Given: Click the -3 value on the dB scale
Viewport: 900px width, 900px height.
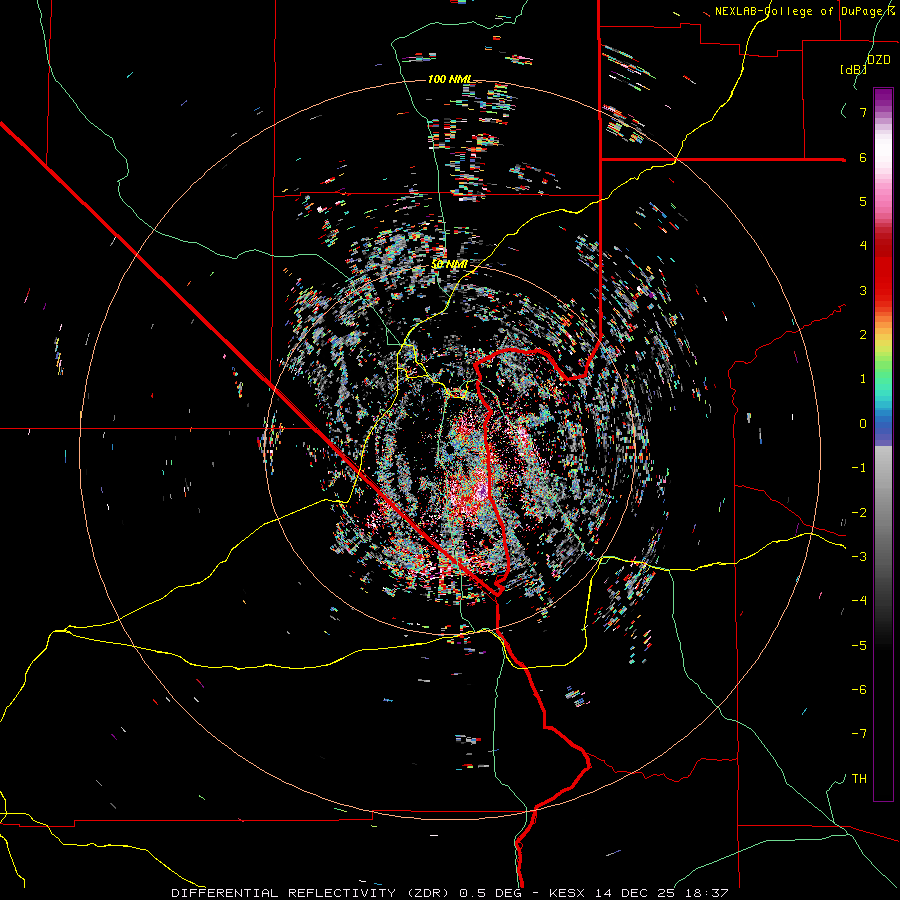Looking at the screenshot, I should point(859,557).
